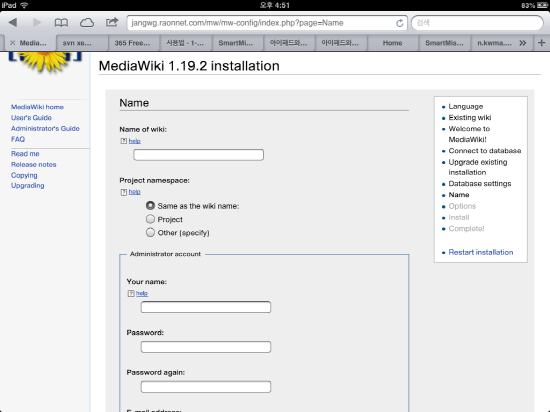Reload the page with refresh icon
550x412 pixels.
click(400, 23)
